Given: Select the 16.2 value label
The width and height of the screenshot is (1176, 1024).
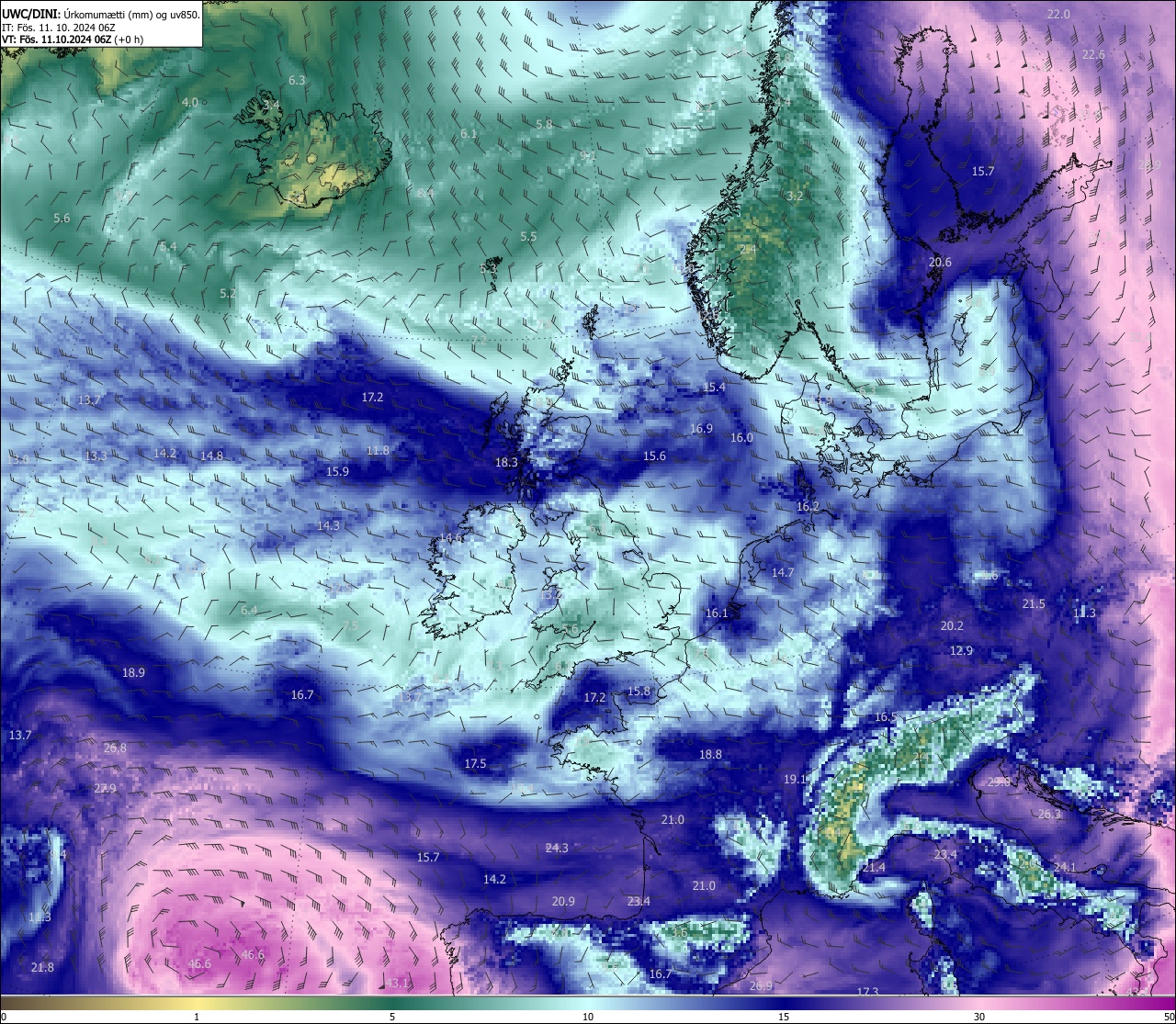Looking at the screenshot, I should tap(808, 506).
